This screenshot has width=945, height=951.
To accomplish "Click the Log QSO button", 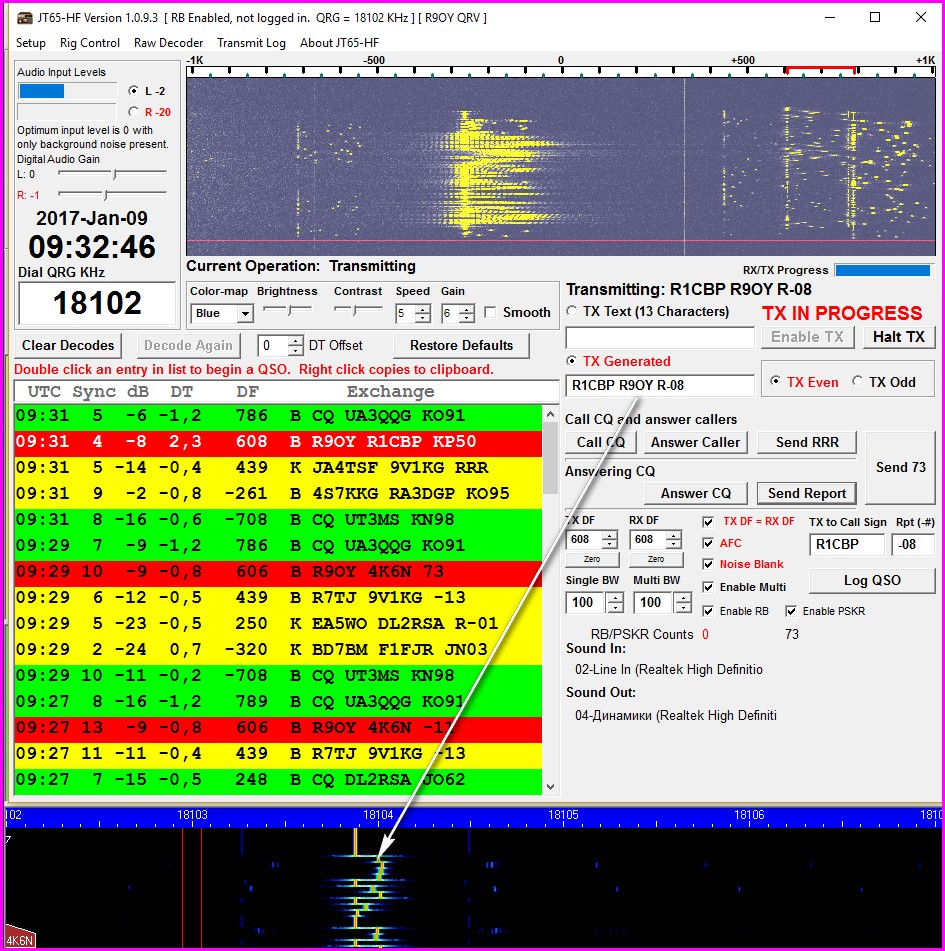I will click(x=871, y=580).
